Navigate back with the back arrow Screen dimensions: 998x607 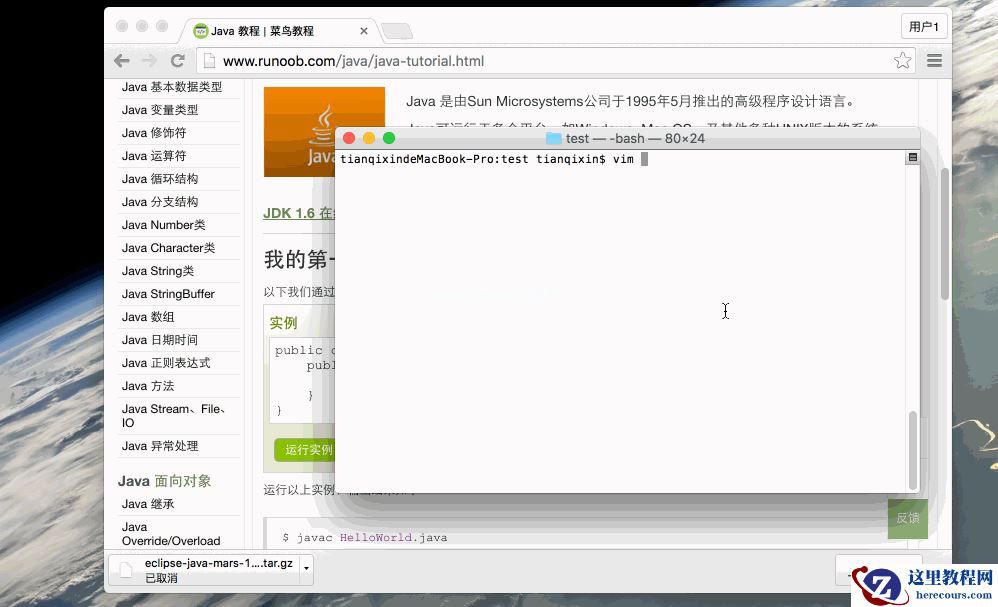(x=121, y=60)
